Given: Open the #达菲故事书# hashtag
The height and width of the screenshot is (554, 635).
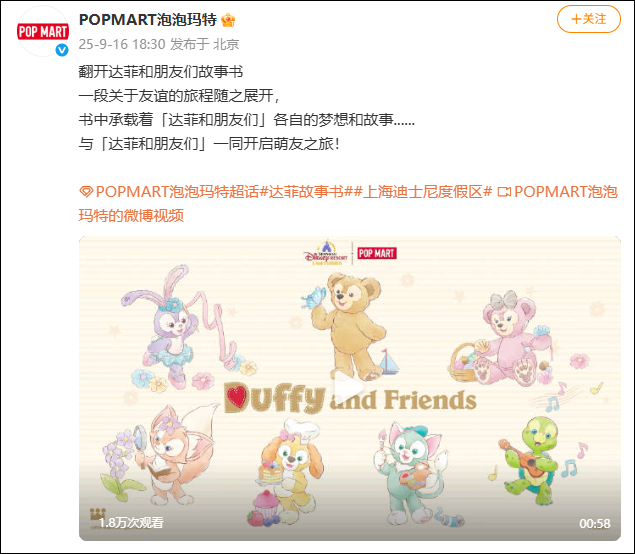Looking at the screenshot, I should (x=306, y=192).
